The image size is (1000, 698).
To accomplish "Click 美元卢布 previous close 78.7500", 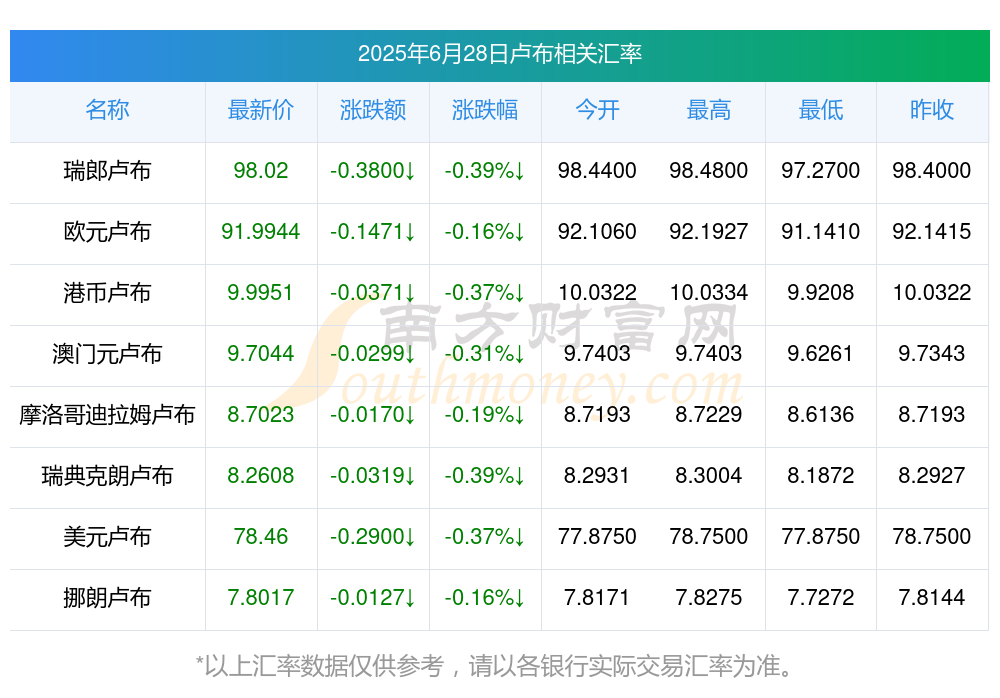I will pos(932,537).
